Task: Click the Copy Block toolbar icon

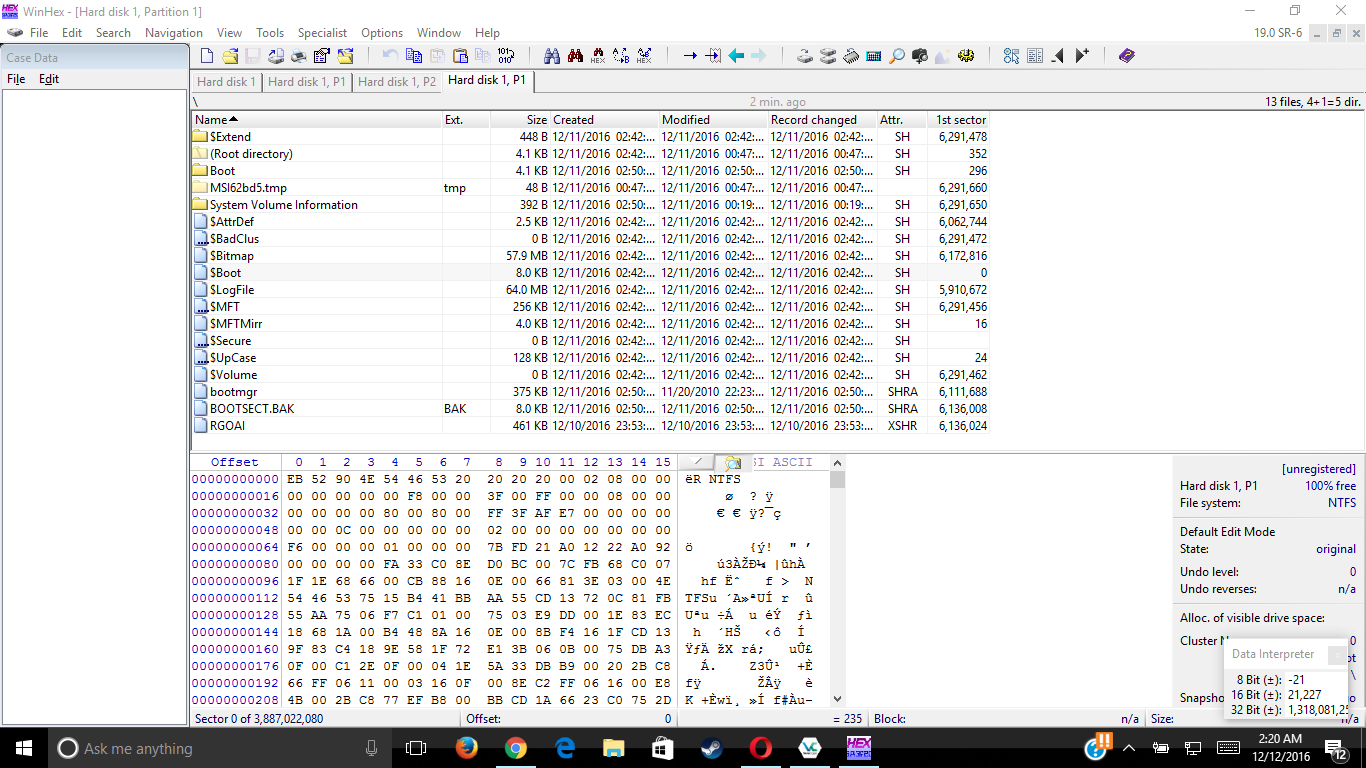Action: pos(414,56)
